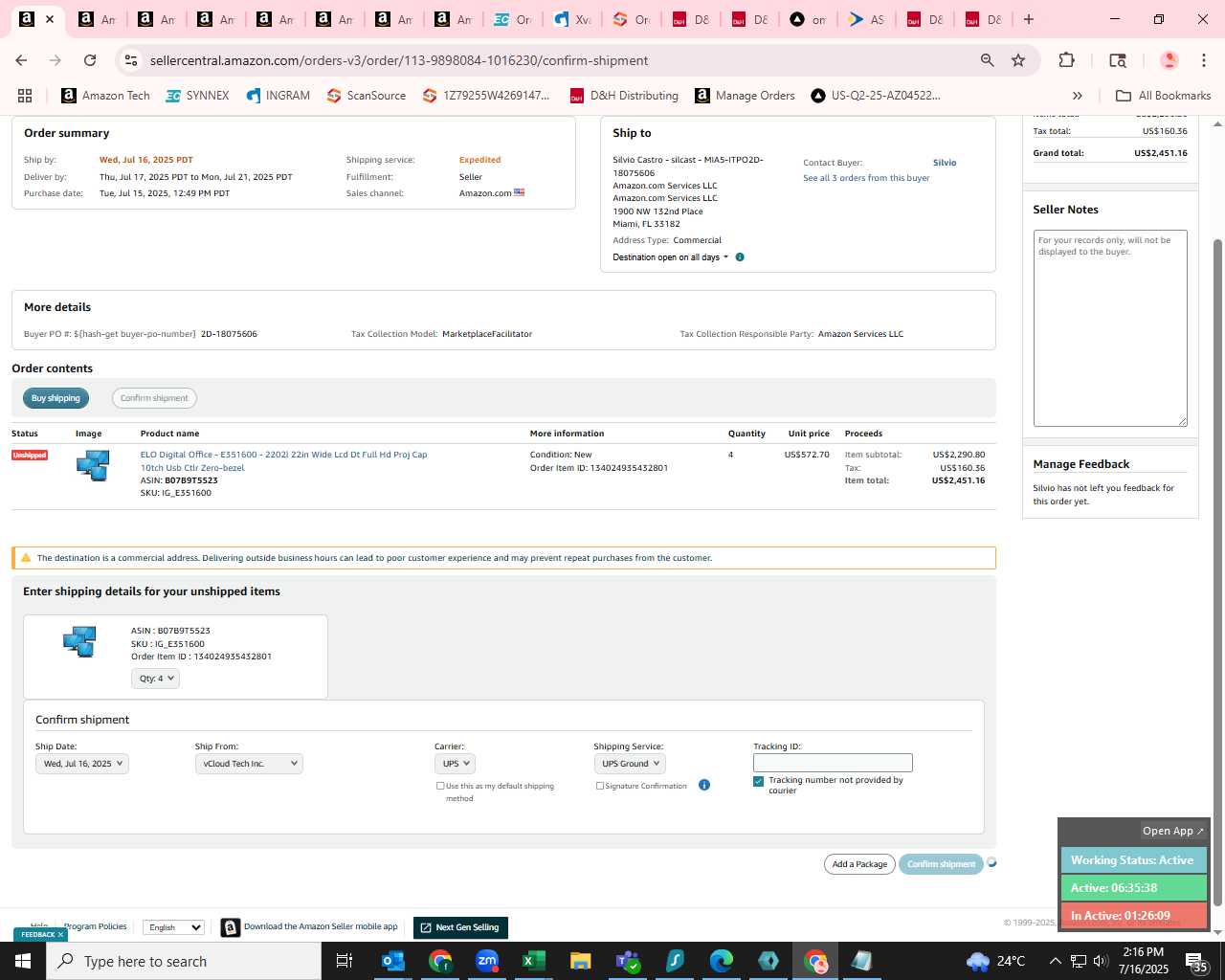This screenshot has height=980, width=1225.
Task: Switch to the AS browser tab
Action: pos(867,19)
